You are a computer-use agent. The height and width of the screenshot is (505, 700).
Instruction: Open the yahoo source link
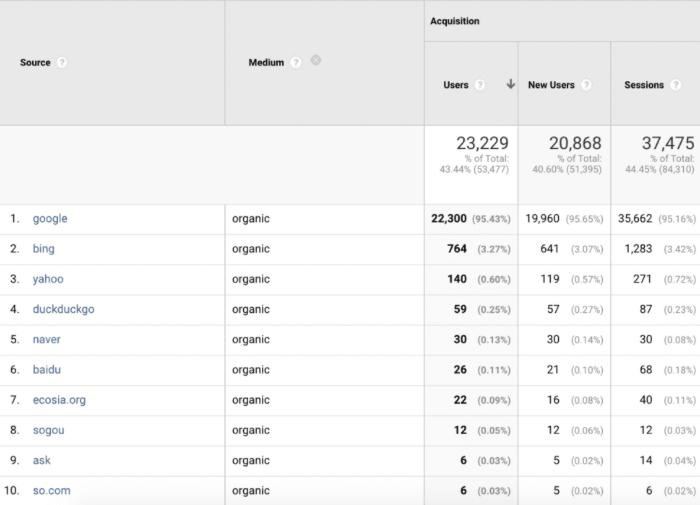tap(48, 279)
